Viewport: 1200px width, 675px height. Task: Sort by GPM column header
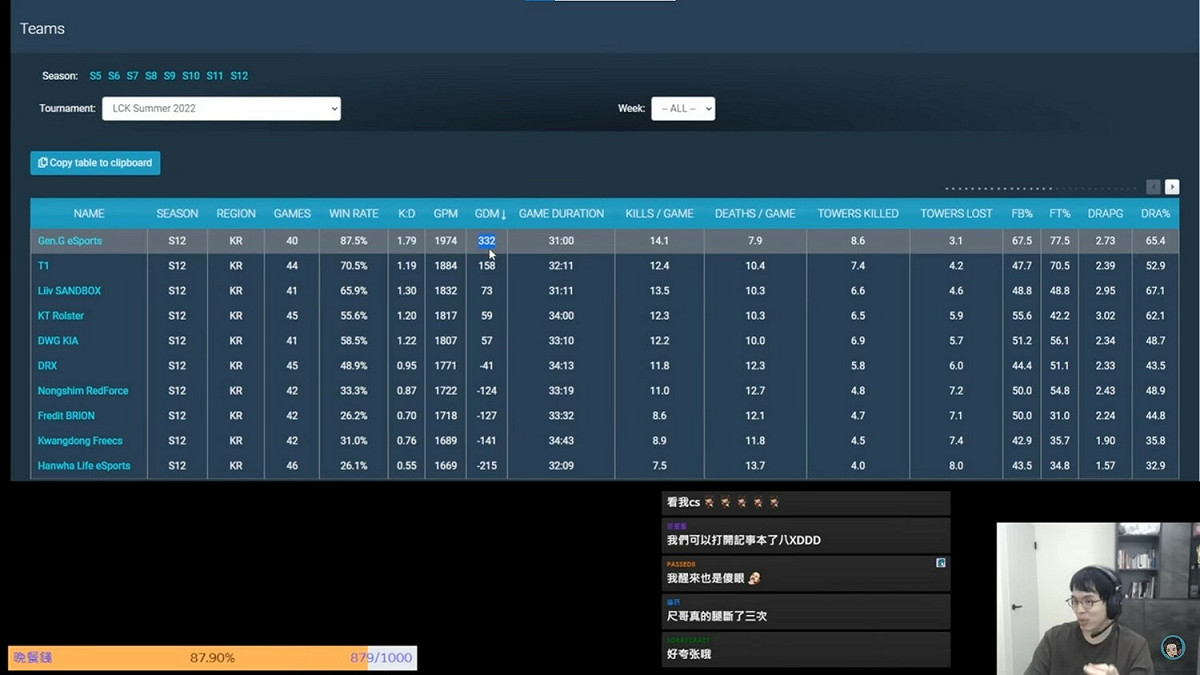coord(446,214)
